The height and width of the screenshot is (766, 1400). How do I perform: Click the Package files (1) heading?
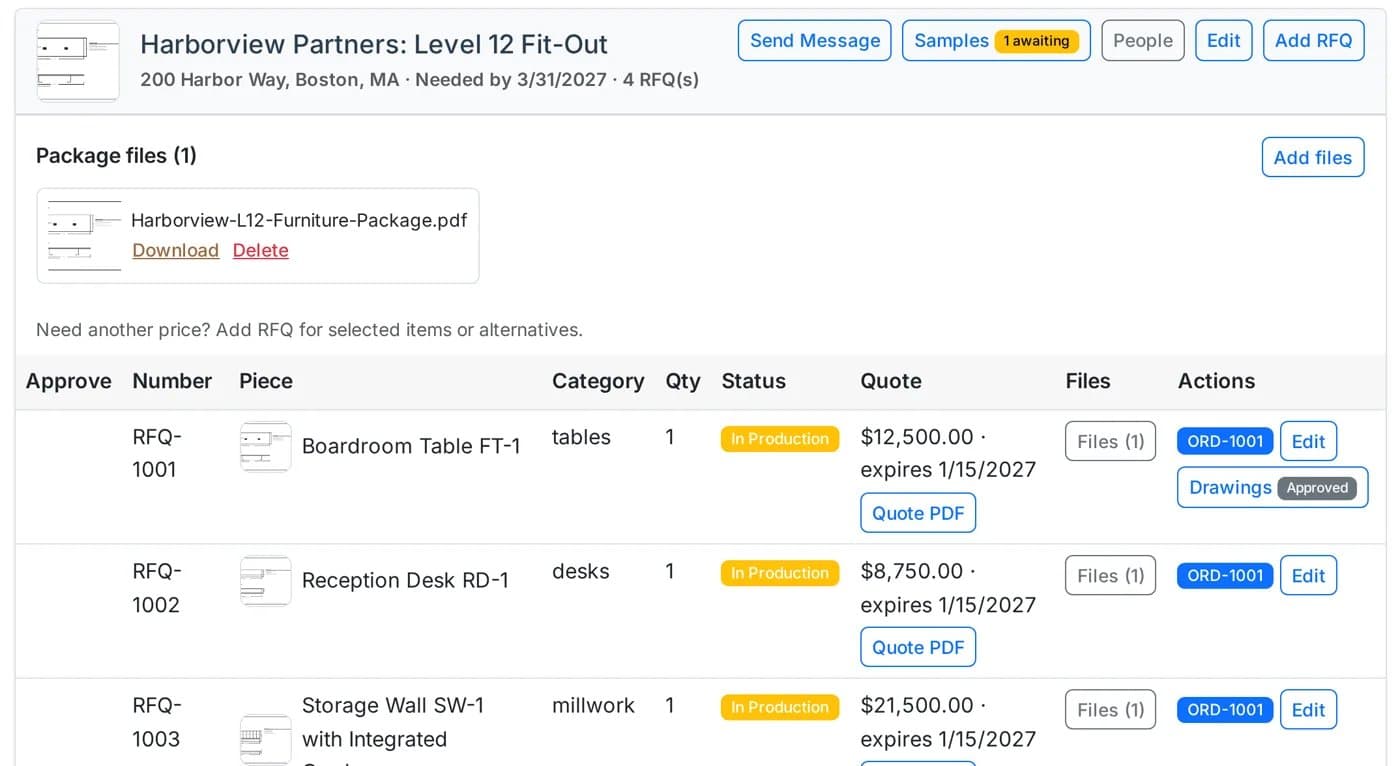coord(116,155)
